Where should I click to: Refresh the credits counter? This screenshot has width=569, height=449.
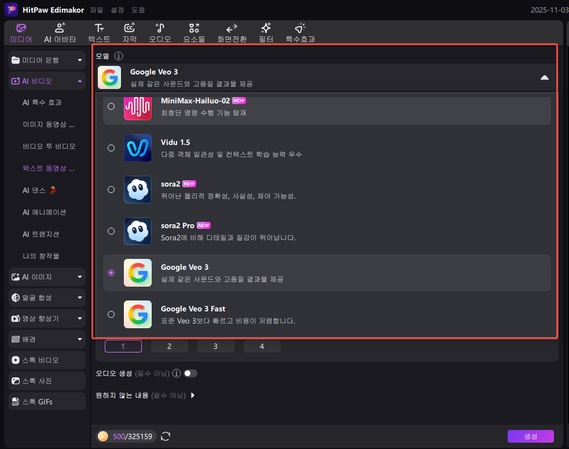tap(165, 436)
